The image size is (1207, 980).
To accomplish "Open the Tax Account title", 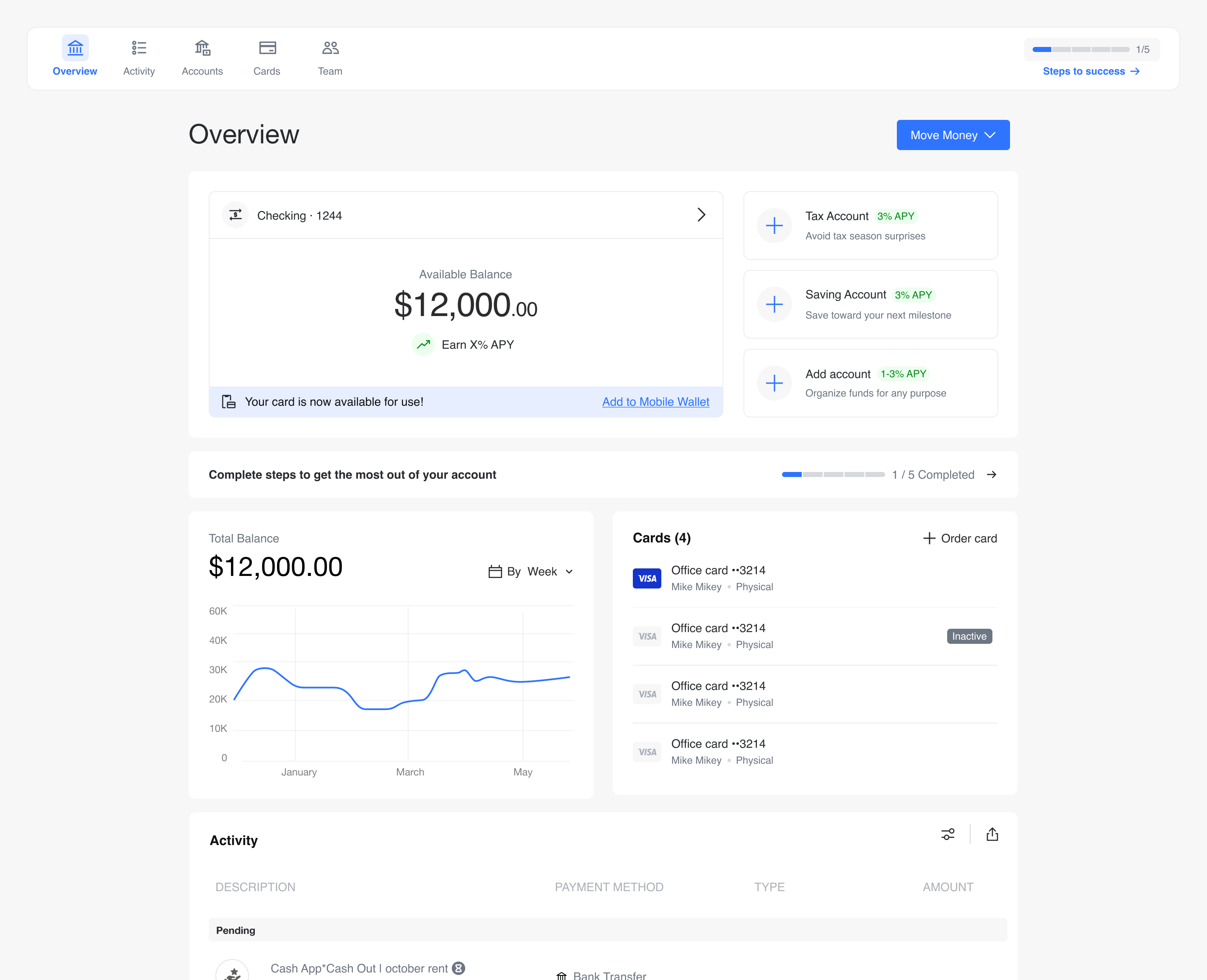I will [837, 216].
